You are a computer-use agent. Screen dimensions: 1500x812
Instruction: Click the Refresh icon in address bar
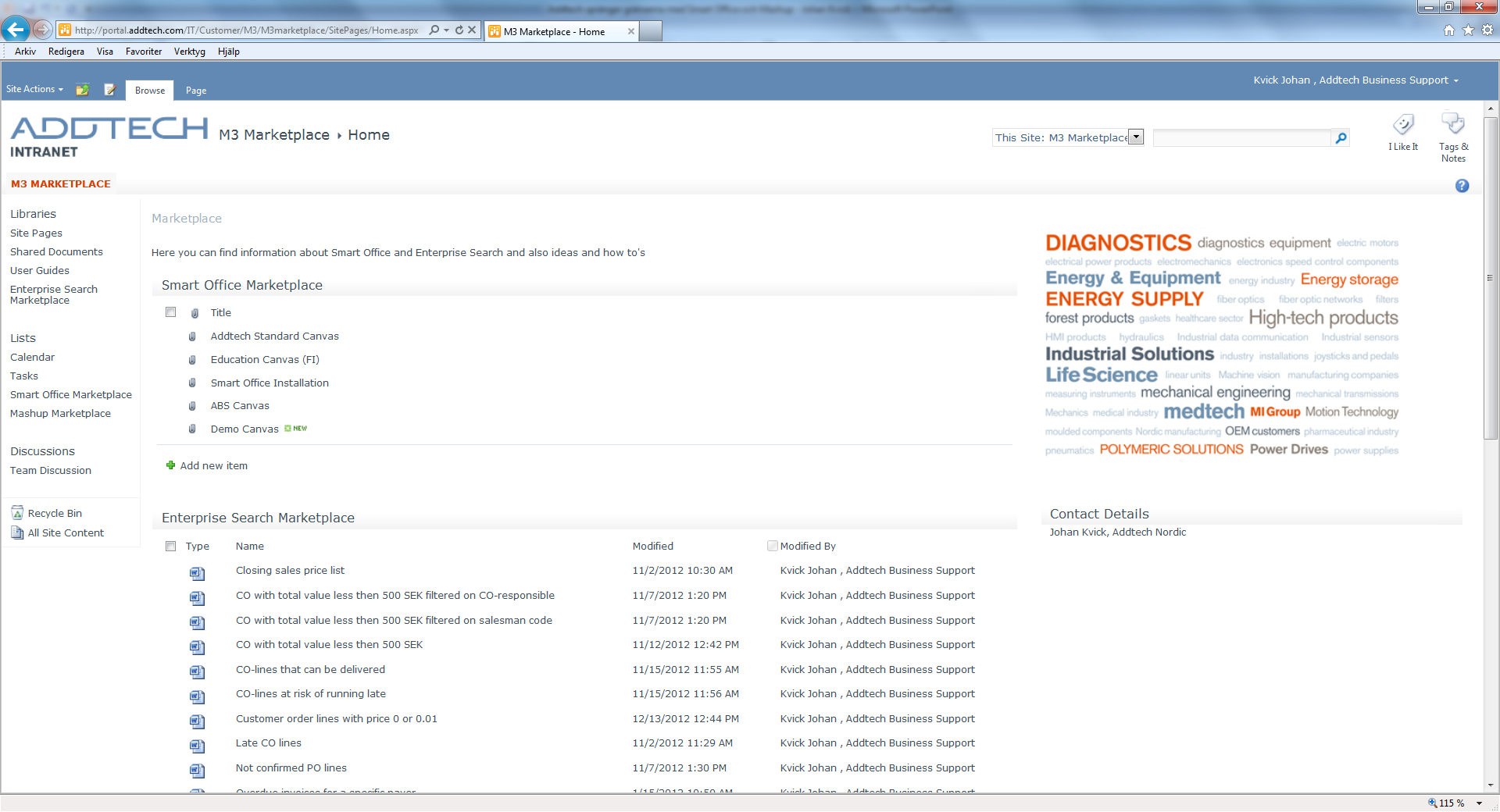459,30
